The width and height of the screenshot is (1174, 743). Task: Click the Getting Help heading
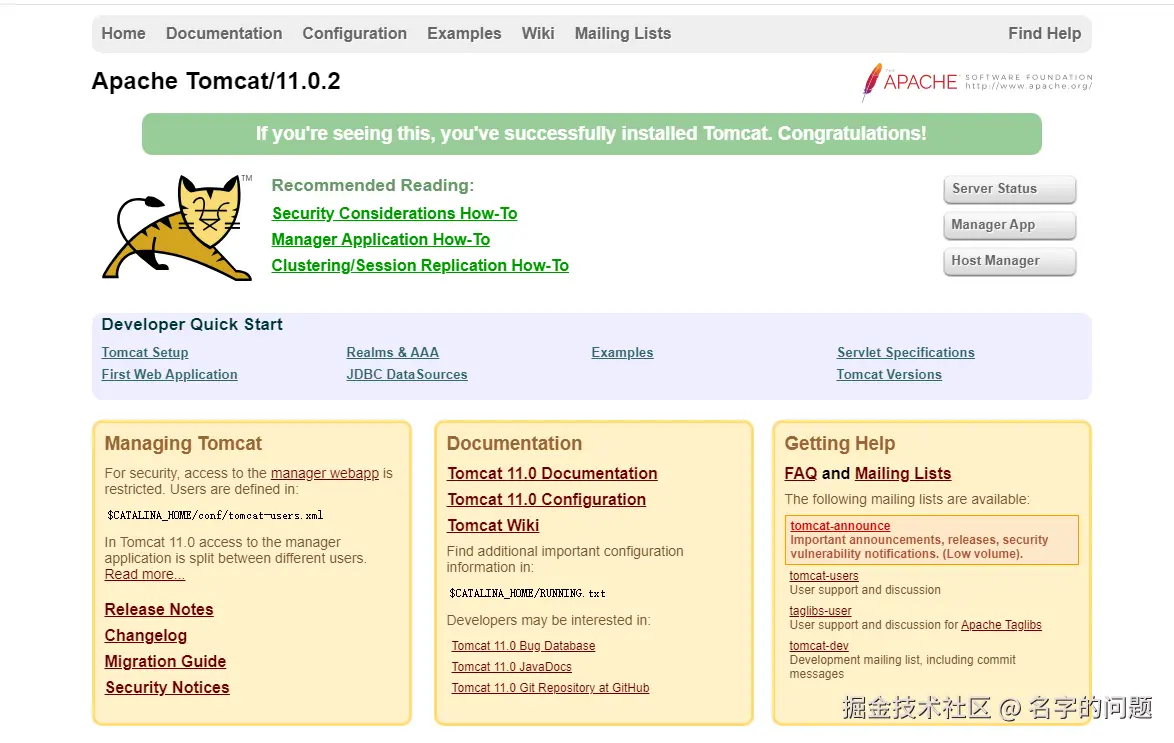[x=839, y=443]
